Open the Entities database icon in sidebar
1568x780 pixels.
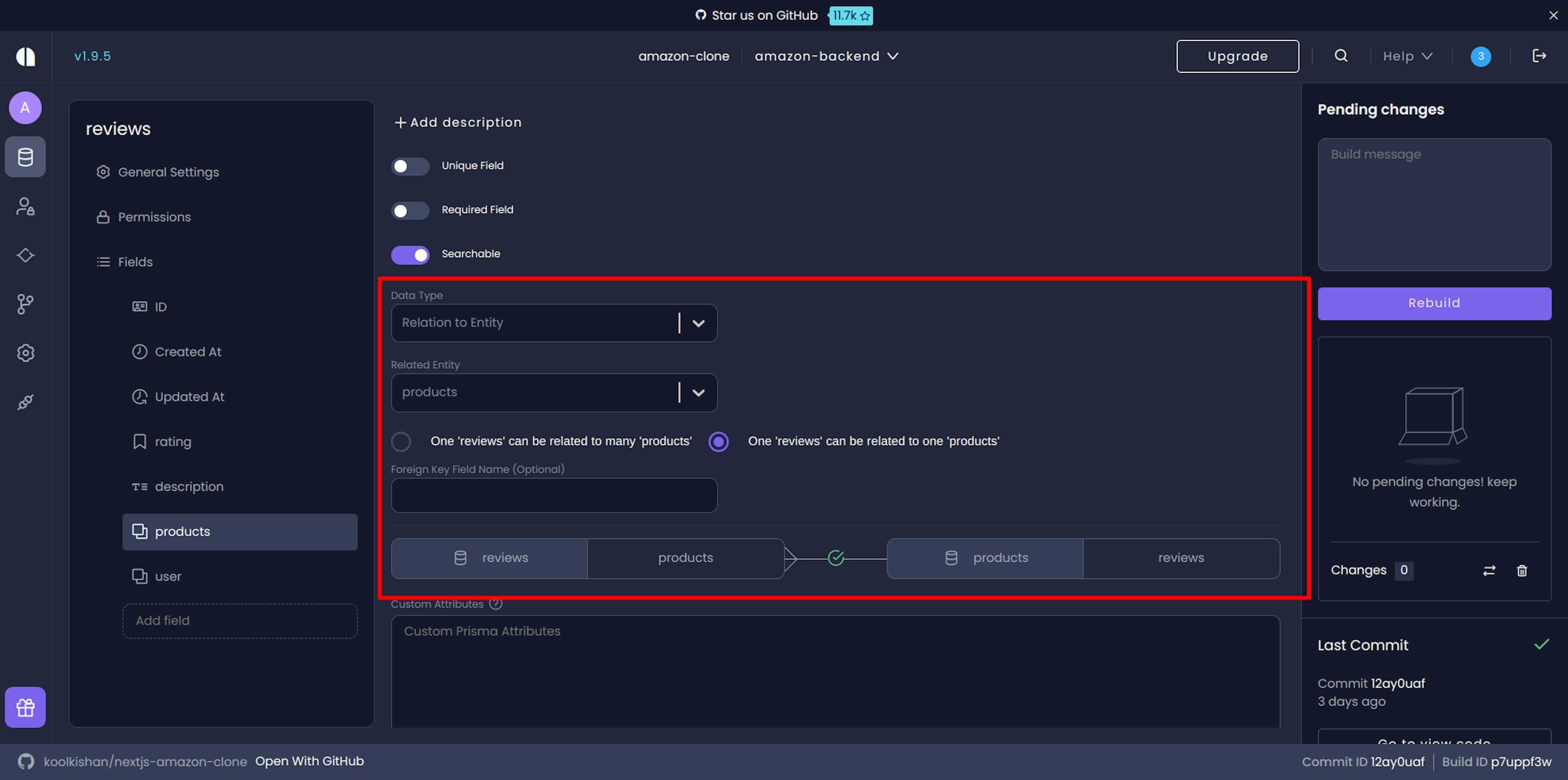click(x=25, y=157)
